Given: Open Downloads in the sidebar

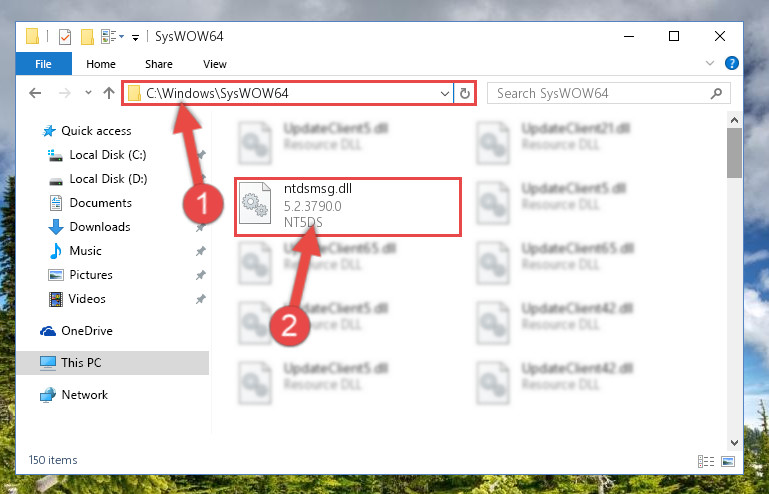Looking at the screenshot, I should click(x=100, y=227).
